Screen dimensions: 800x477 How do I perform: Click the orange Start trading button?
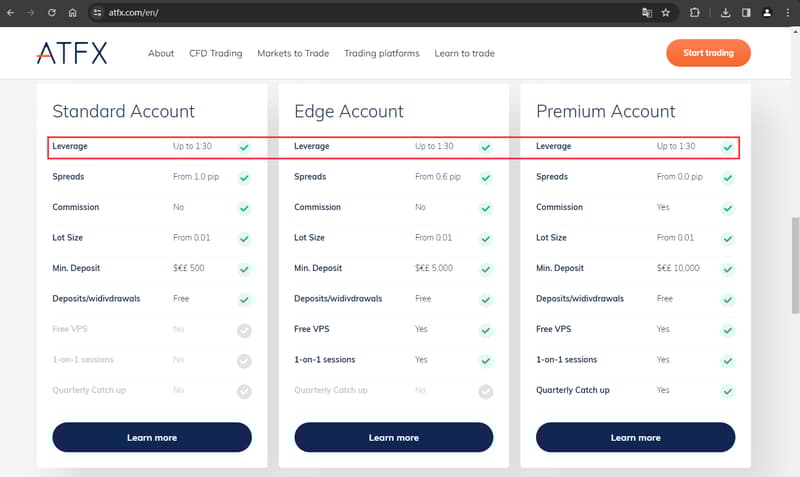point(708,53)
